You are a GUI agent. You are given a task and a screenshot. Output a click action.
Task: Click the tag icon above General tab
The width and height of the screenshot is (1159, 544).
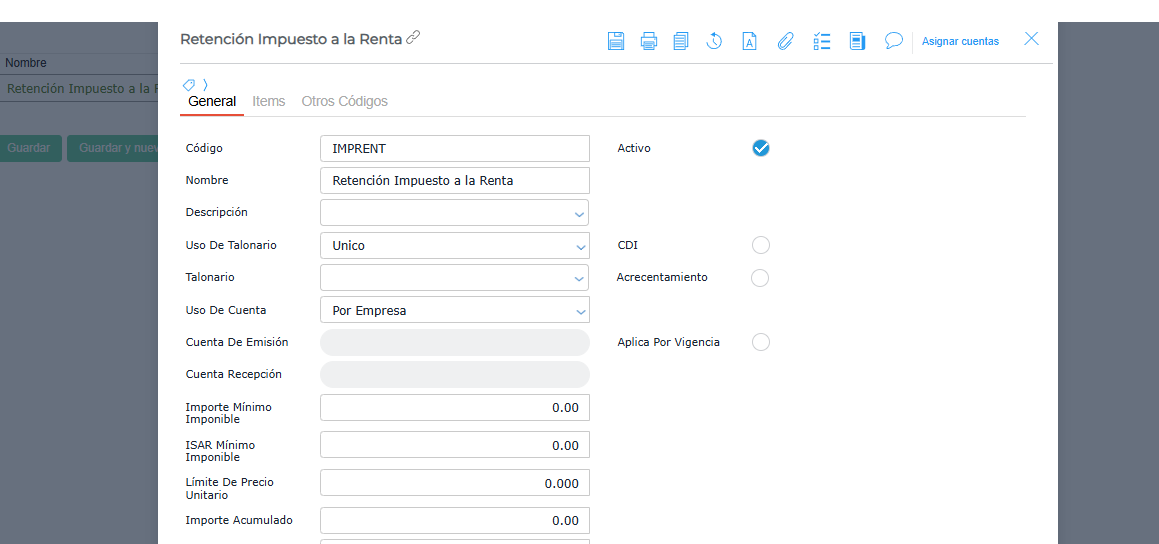click(189, 85)
